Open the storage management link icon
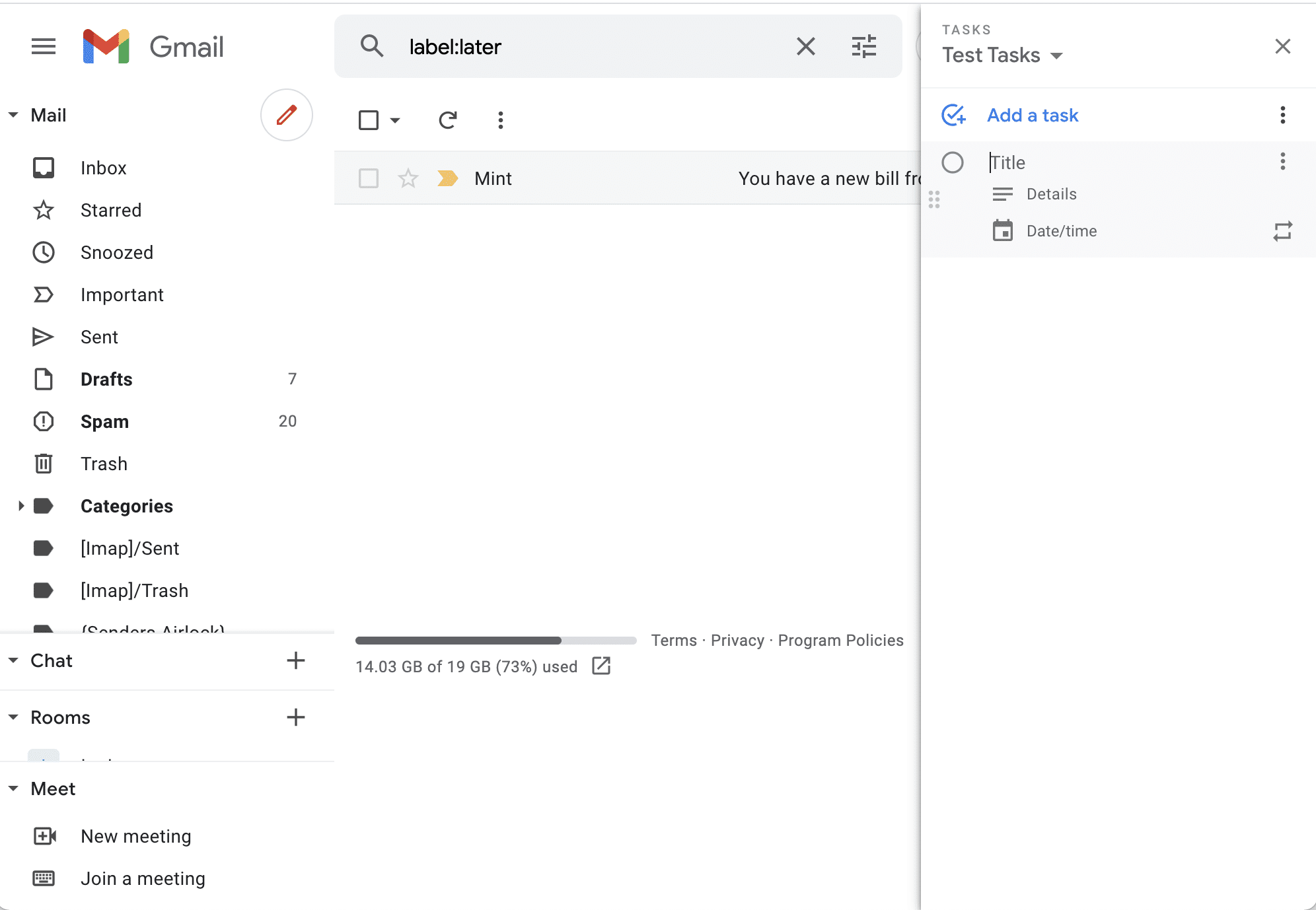The width and height of the screenshot is (1316, 910). pos(601,666)
